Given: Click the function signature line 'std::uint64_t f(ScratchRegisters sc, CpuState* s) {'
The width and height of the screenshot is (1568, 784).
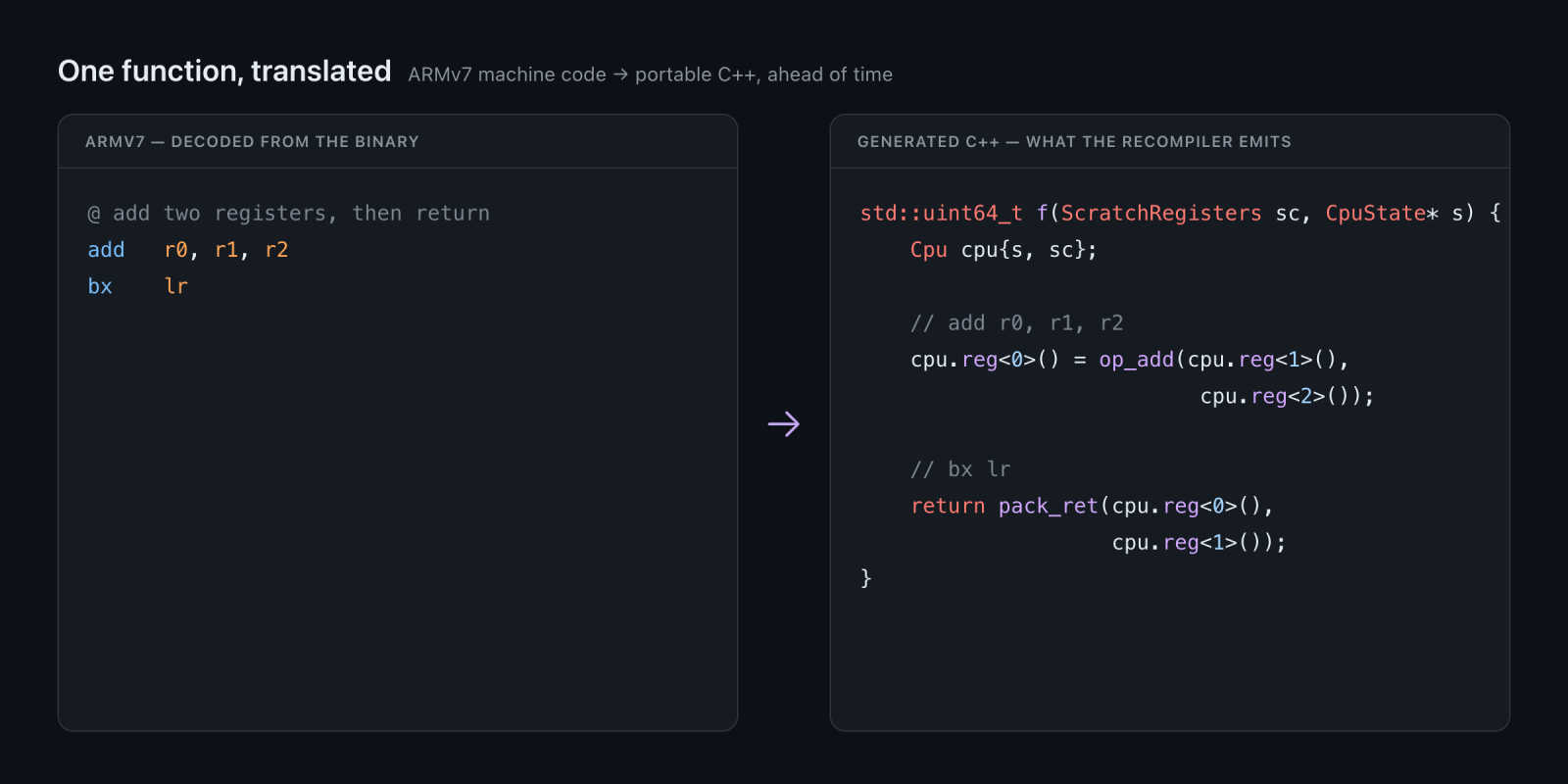Looking at the screenshot, I should point(1180,214).
